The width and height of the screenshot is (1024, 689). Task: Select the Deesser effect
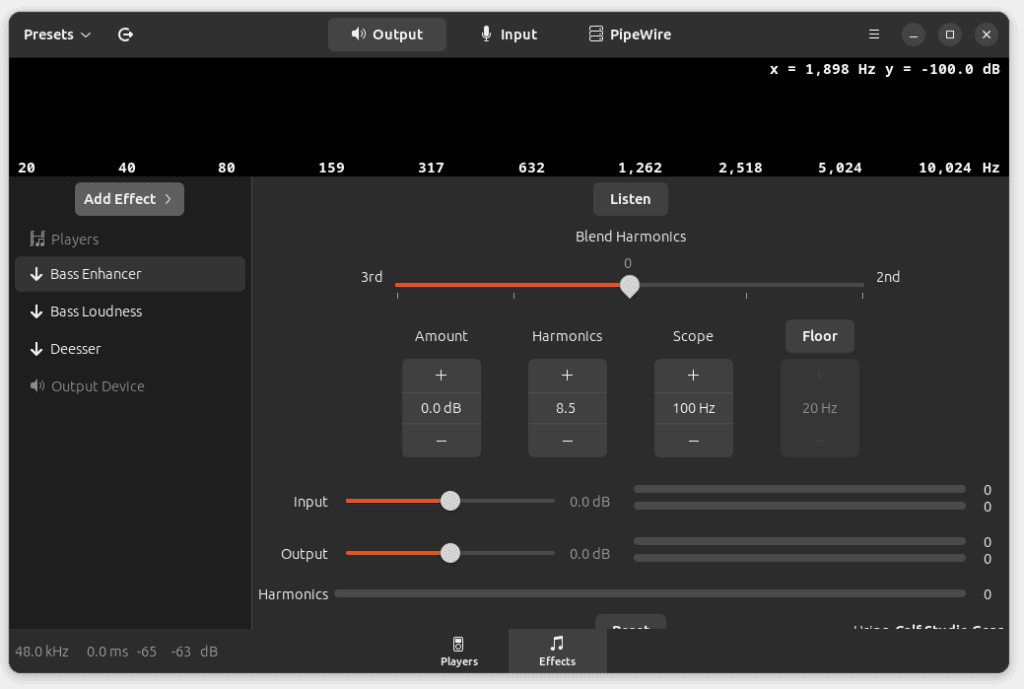click(130, 349)
